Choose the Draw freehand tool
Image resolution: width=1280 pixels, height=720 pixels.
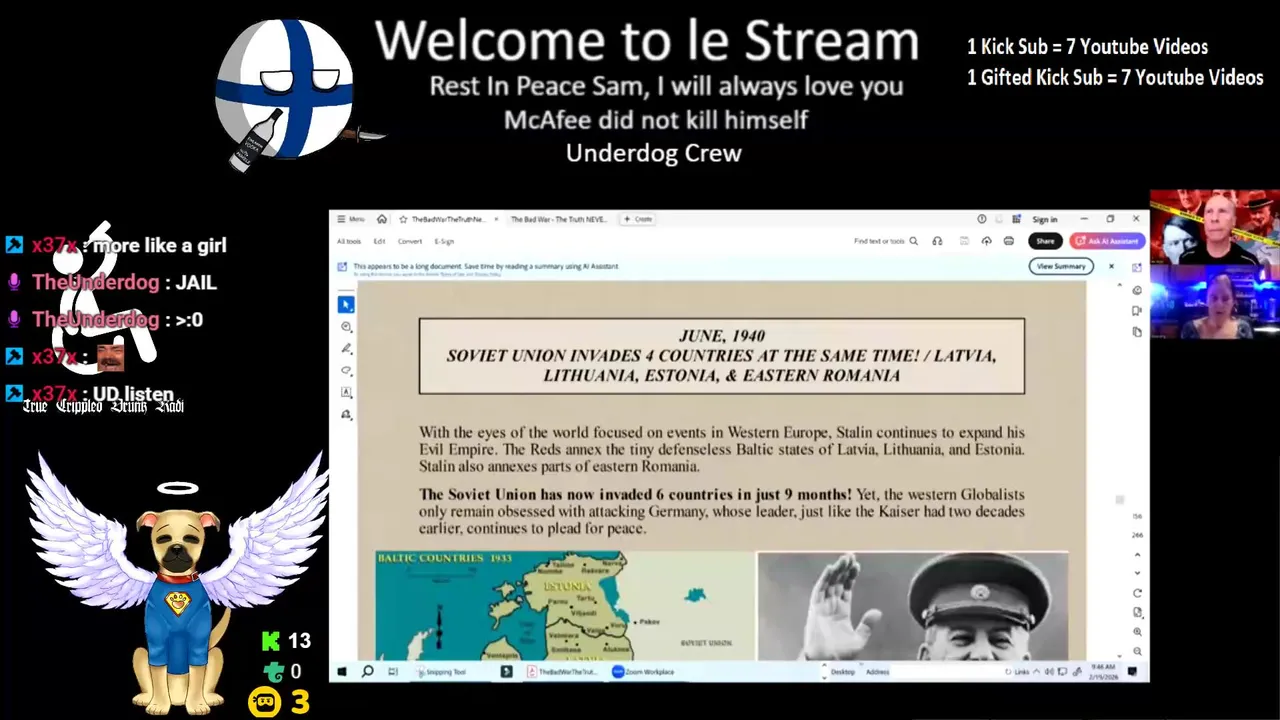[346, 371]
